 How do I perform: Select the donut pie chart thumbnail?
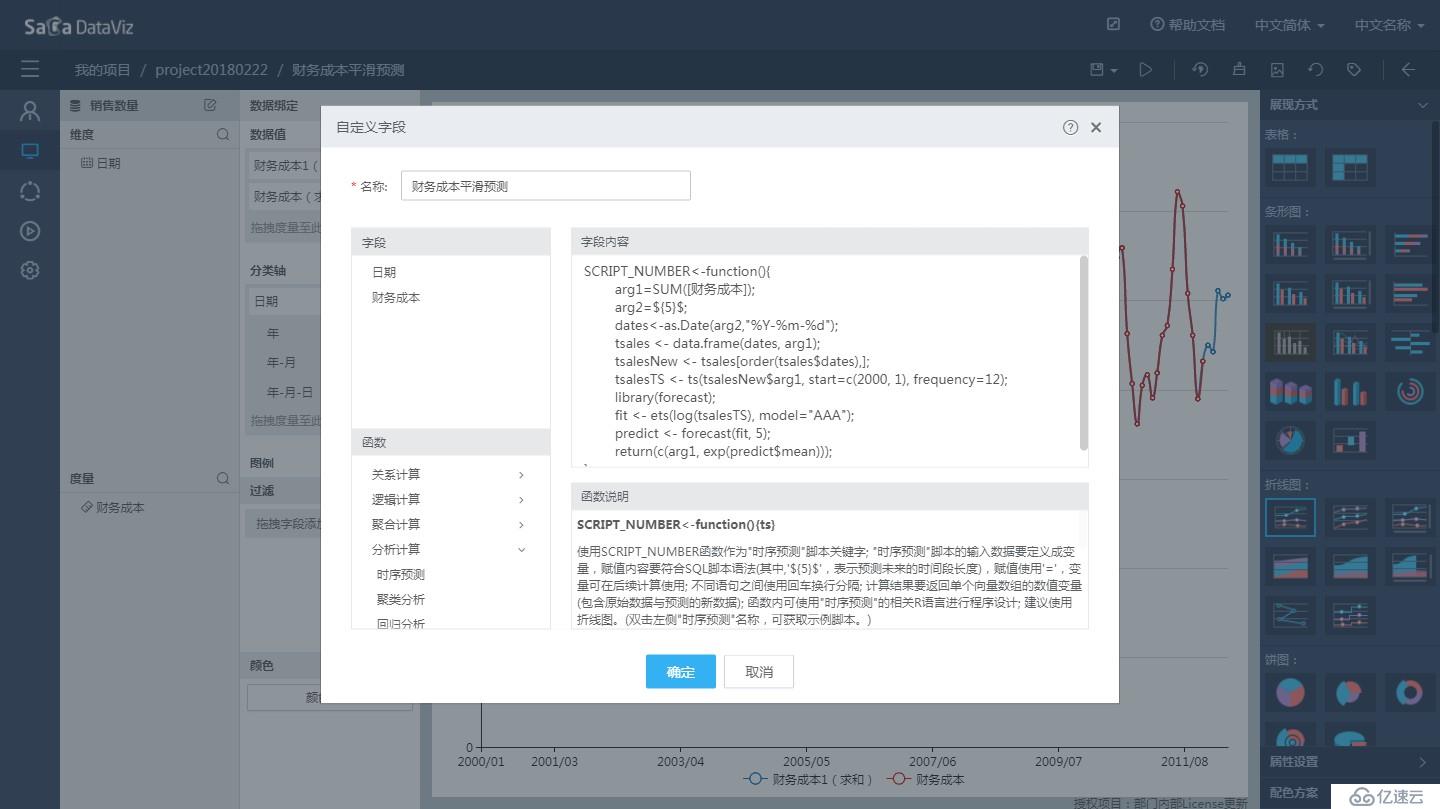point(1410,692)
